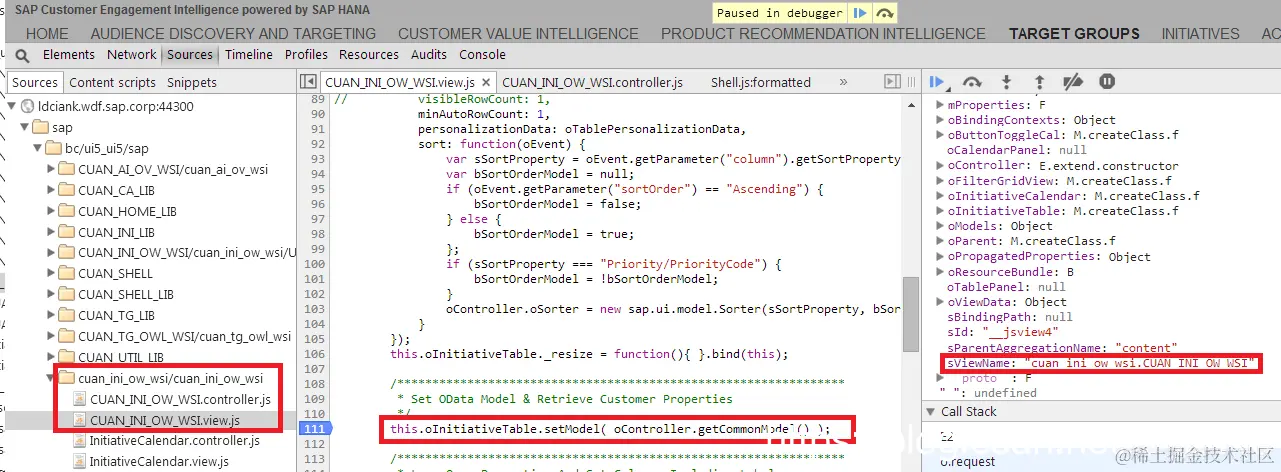Image resolution: width=1281 pixels, height=472 pixels.
Task: Click the ldciank.wdf.sap.corp domain globe icon
Action: pos(27,107)
